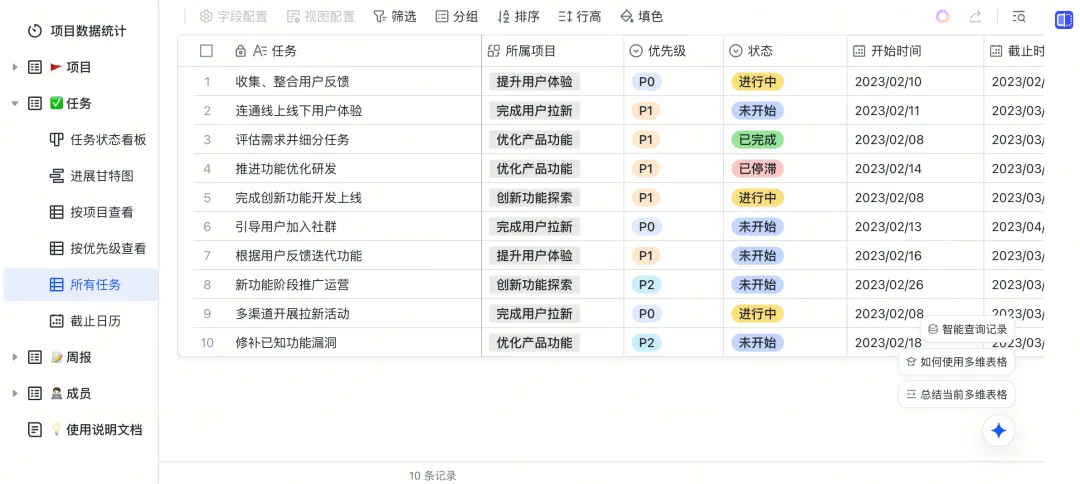Click the 排序 sort tool
The image size is (1080, 484).
pos(518,17)
